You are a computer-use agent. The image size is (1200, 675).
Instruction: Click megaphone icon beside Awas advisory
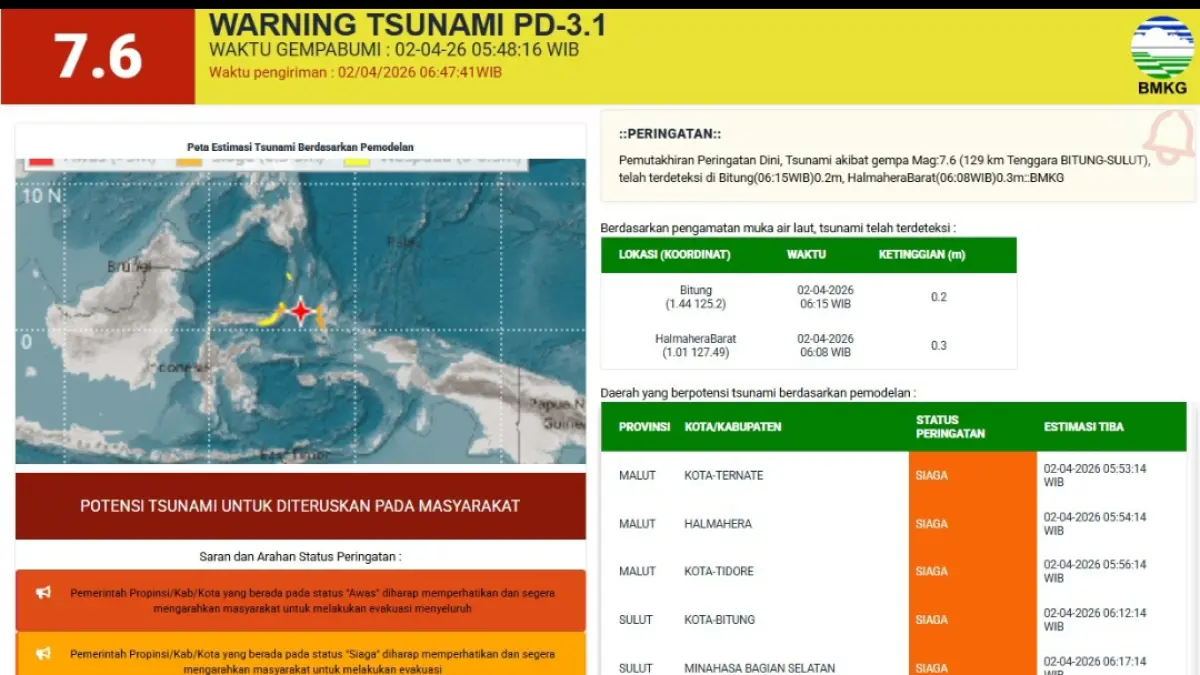[x=43, y=593]
